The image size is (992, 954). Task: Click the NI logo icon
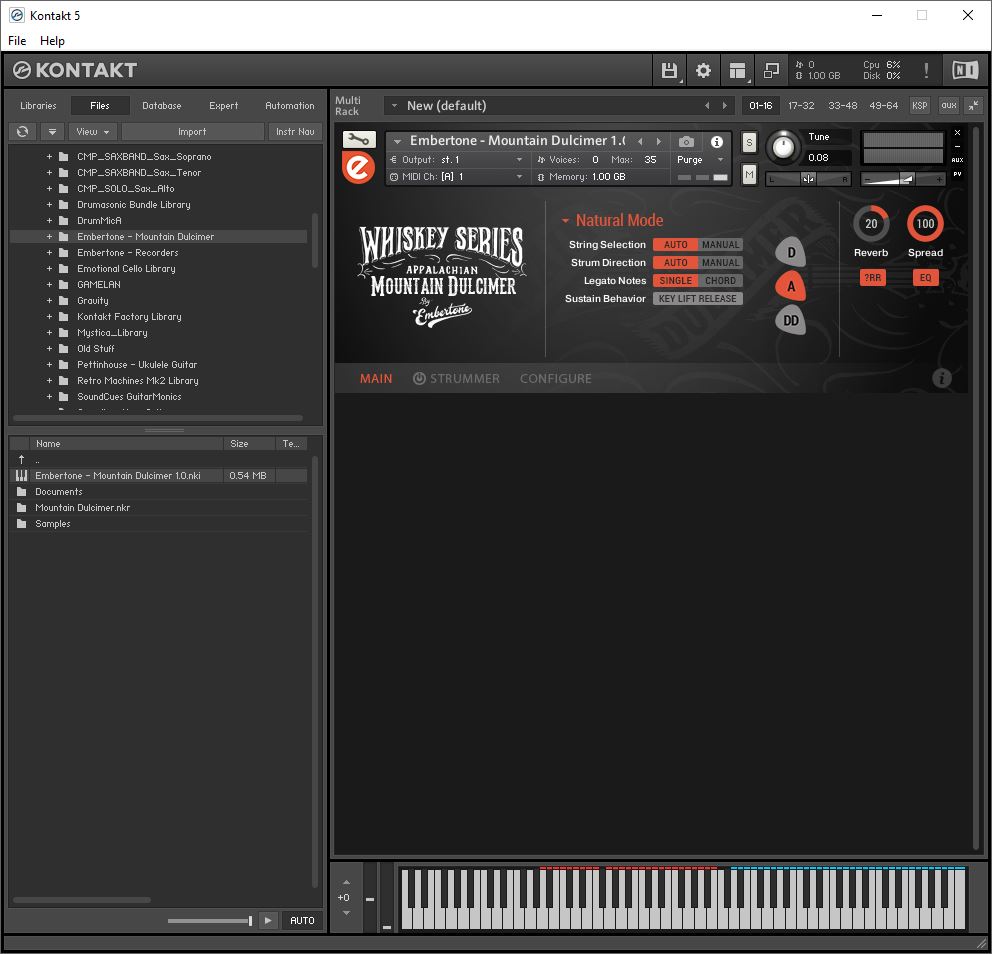[965, 70]
